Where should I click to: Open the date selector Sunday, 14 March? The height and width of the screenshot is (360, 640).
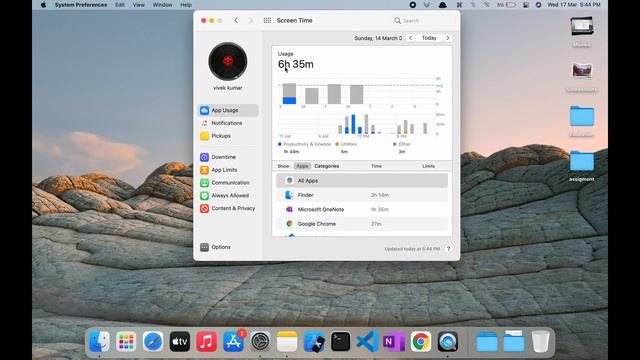[378, 38]
